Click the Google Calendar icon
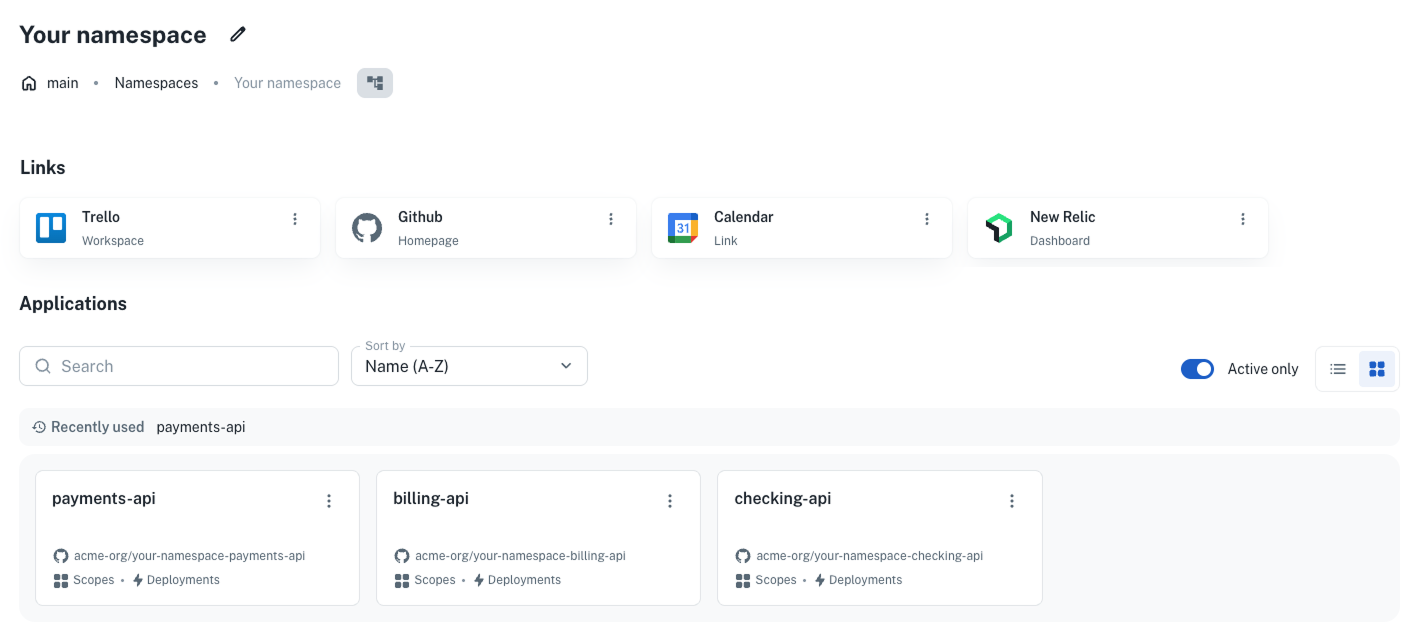Viewport: 1411px width, 642px height. [x=683, y=228]
